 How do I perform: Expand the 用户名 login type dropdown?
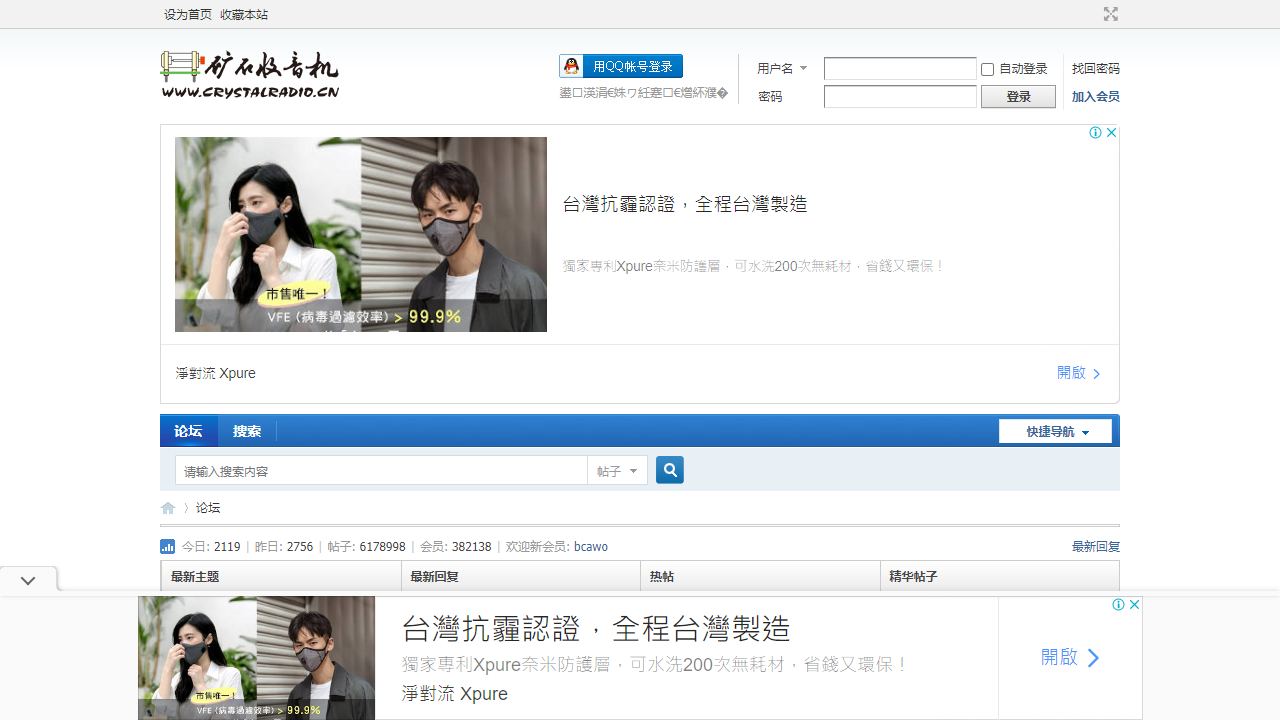[782, 69]
